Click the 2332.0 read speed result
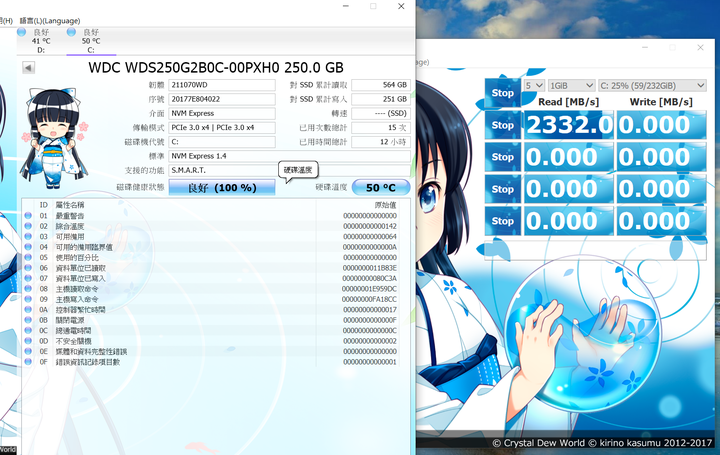This screenshot has height=455, width=720. click(x=568, y=125)
